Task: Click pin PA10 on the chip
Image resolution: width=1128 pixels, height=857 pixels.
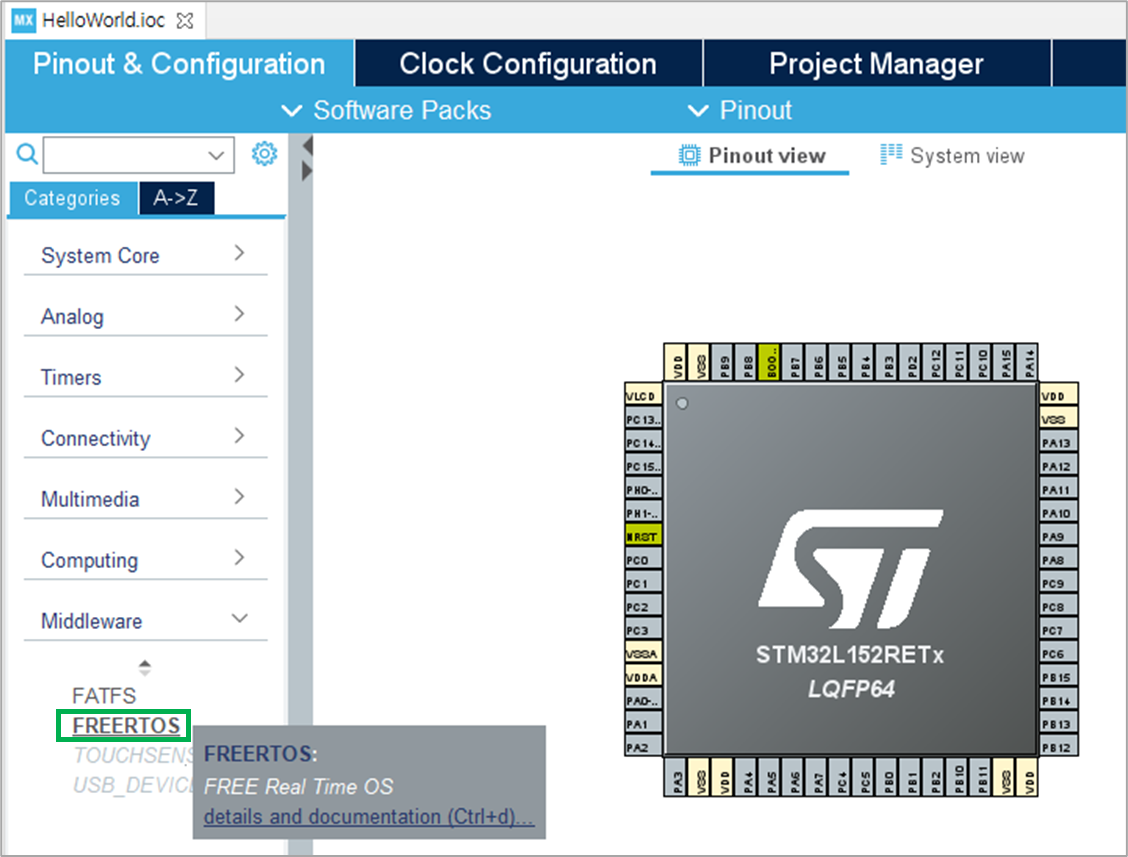Action: (1058, 513)
